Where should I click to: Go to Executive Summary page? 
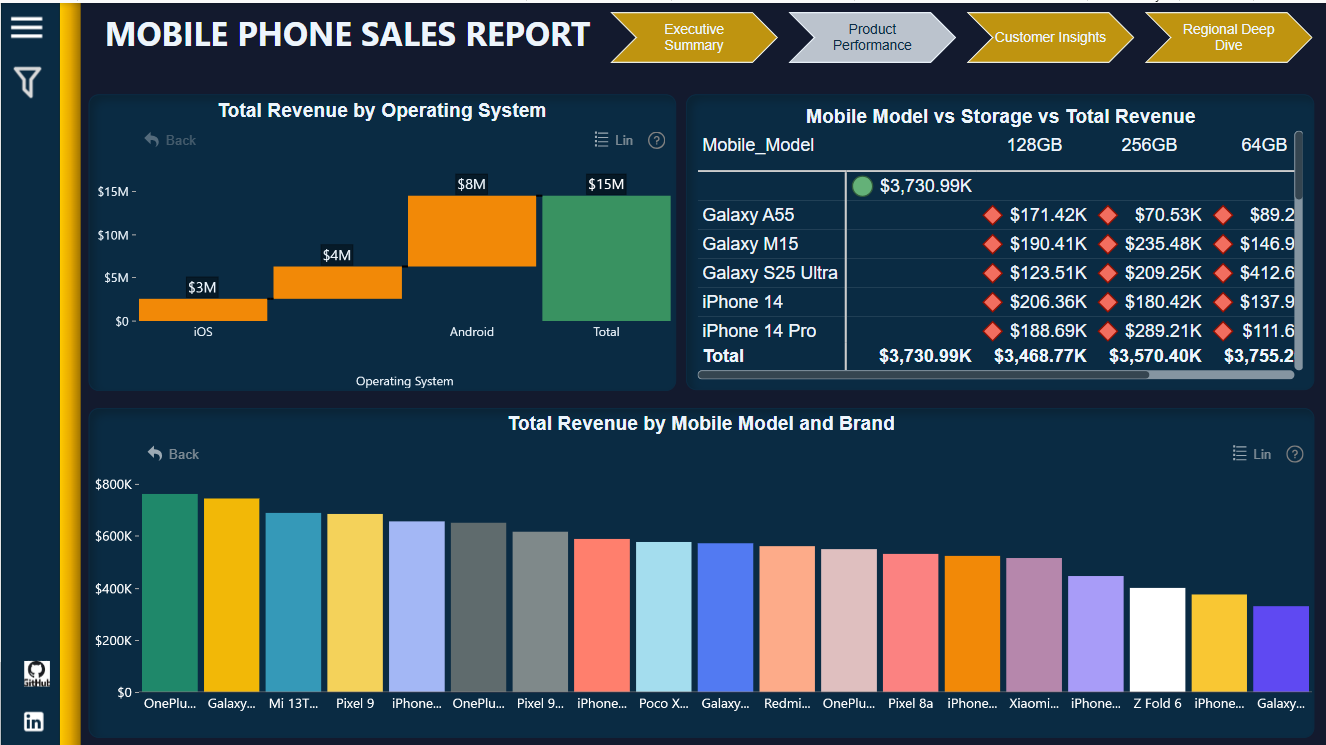tap(694, 38)
